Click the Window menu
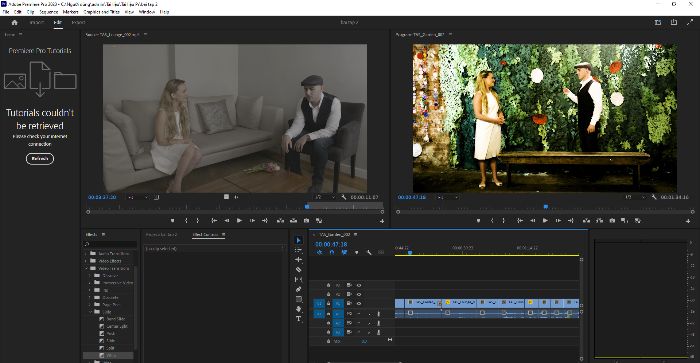The width and height of the screenshot is (700, 363). point(147,12)
